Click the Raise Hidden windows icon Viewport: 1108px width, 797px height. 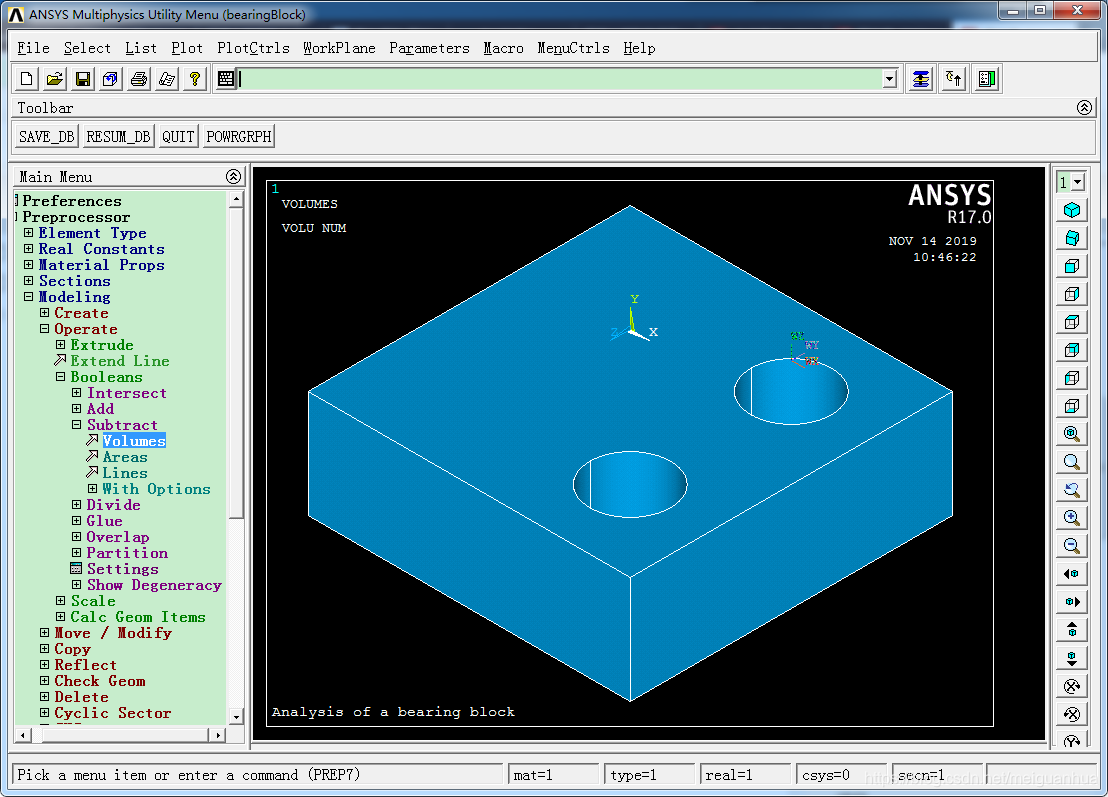pyautogui.click(x=921, y=79)
